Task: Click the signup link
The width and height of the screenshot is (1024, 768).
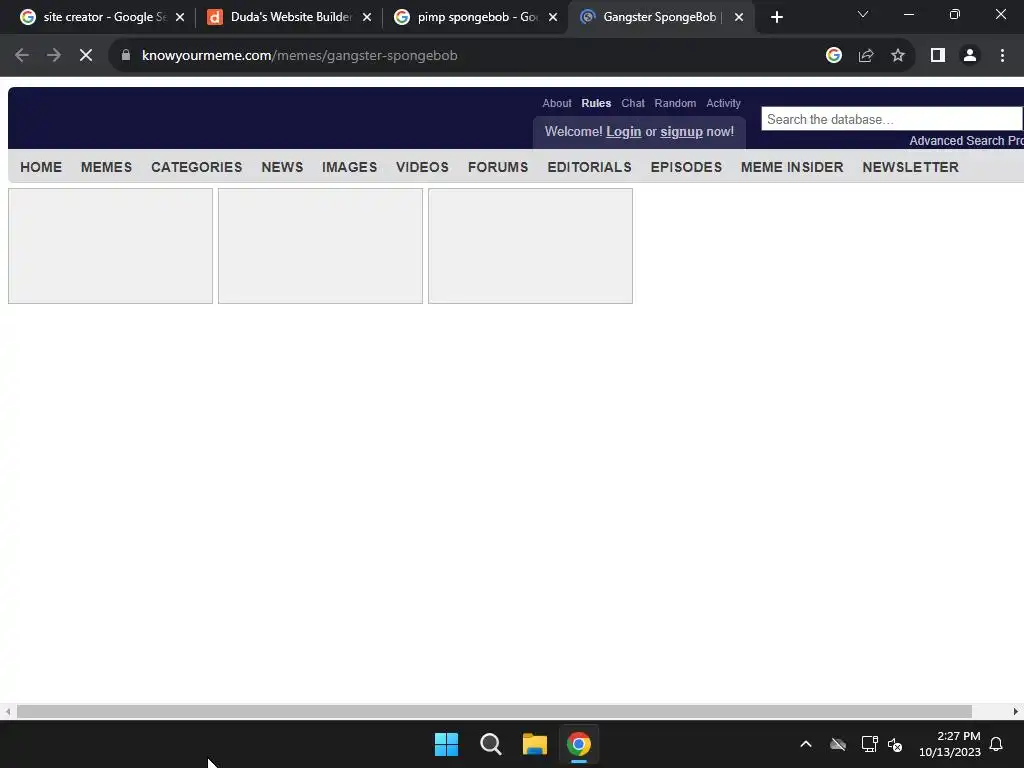Action: coord(681,132)
